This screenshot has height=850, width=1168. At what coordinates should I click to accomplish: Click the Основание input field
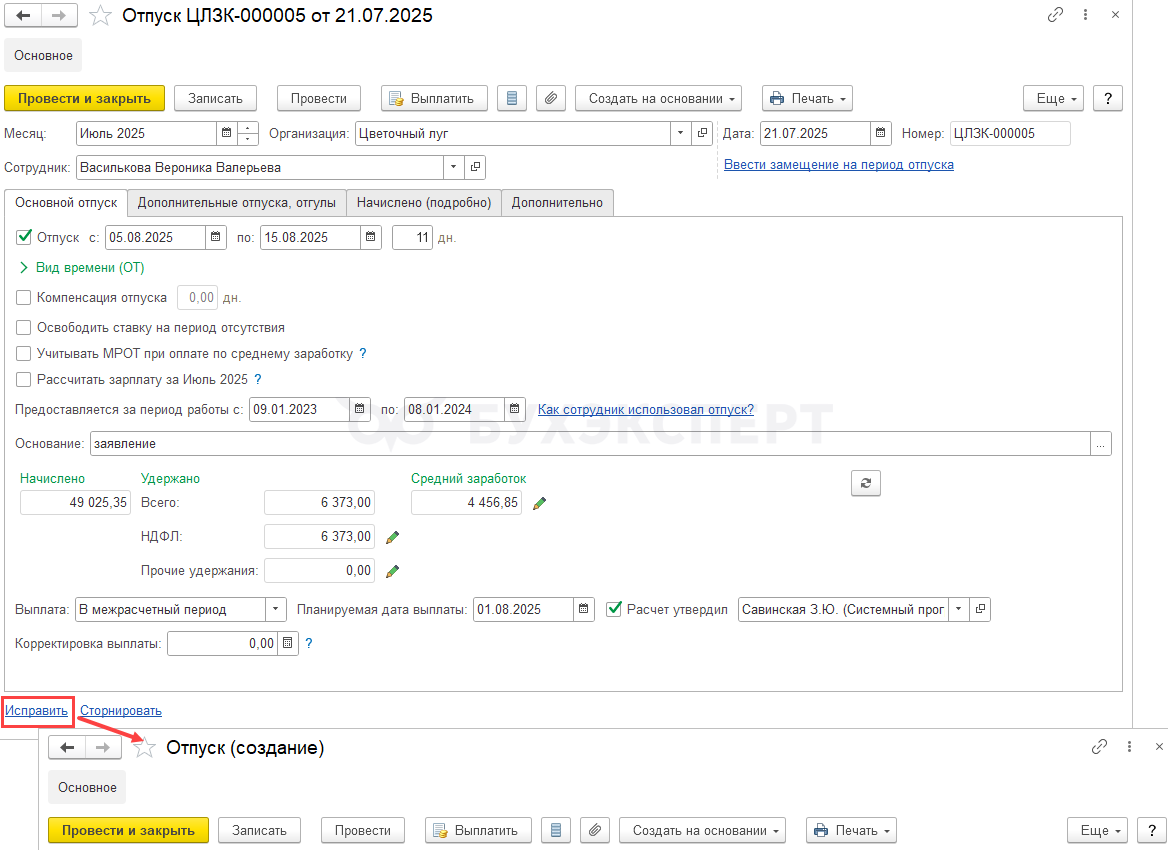point(590,444)
